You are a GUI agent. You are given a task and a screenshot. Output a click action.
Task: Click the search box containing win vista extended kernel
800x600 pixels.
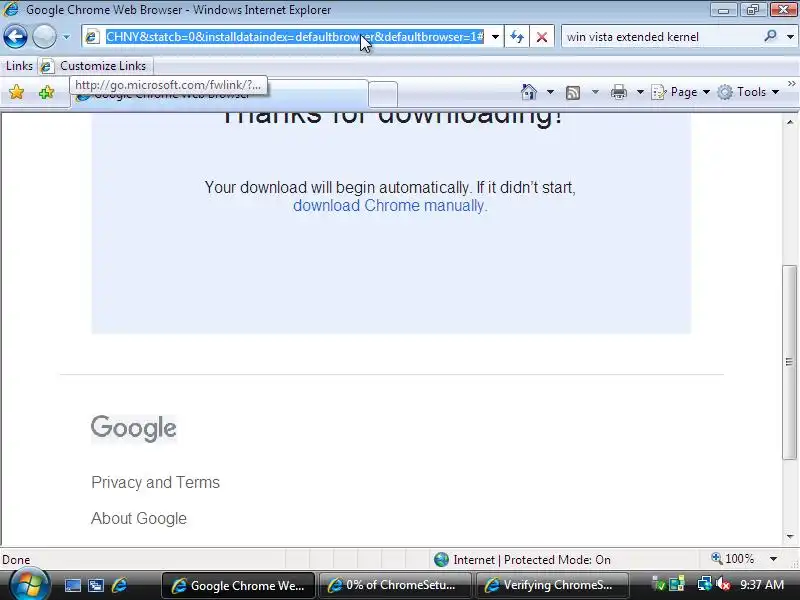(x=661, y=37)
